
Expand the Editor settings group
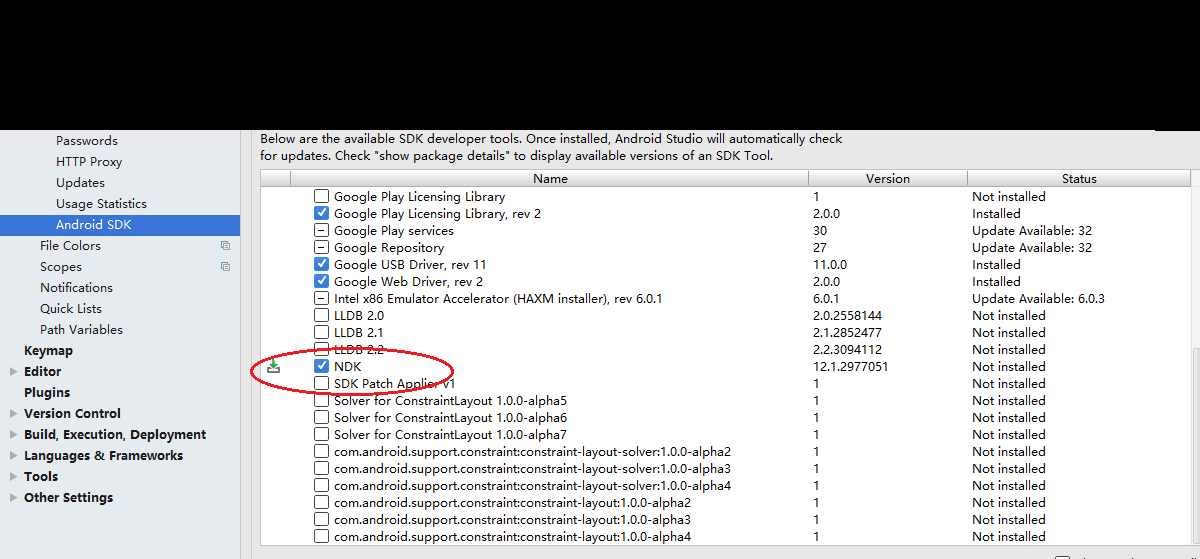[13, 372]
